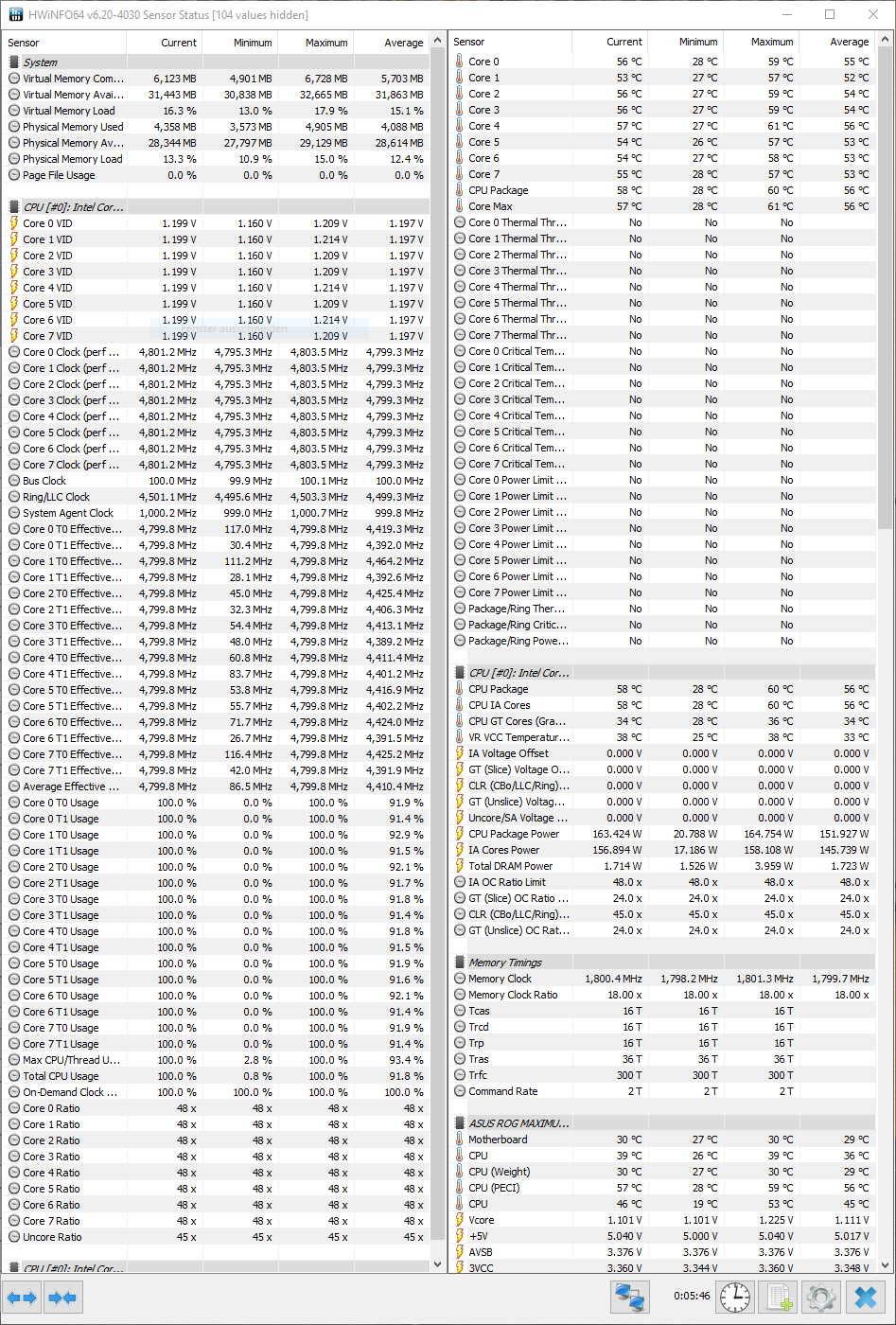Click the left panel Minimum column header
The image size is (896, 1325).
(x=239, y=43)
